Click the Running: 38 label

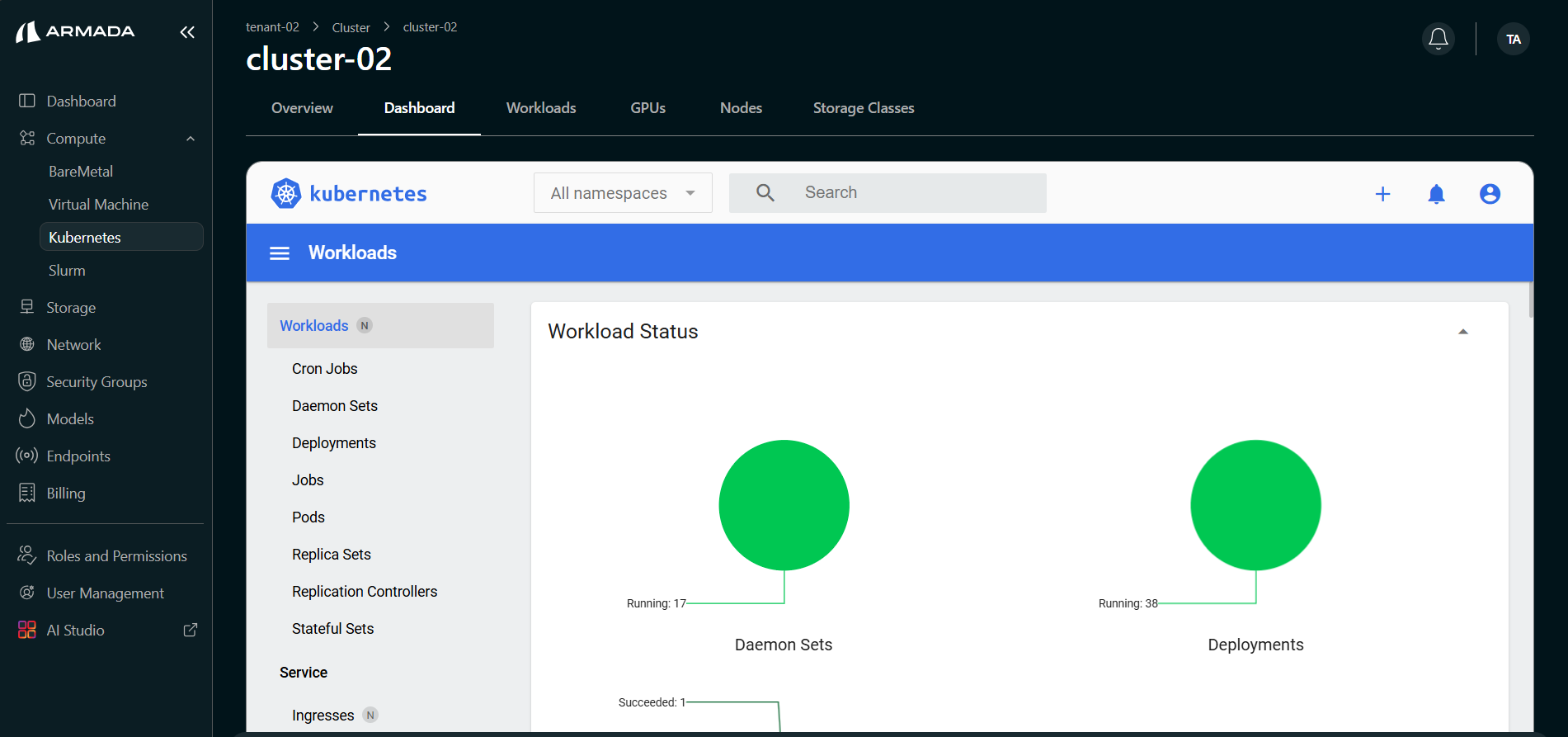[1128, 603]
